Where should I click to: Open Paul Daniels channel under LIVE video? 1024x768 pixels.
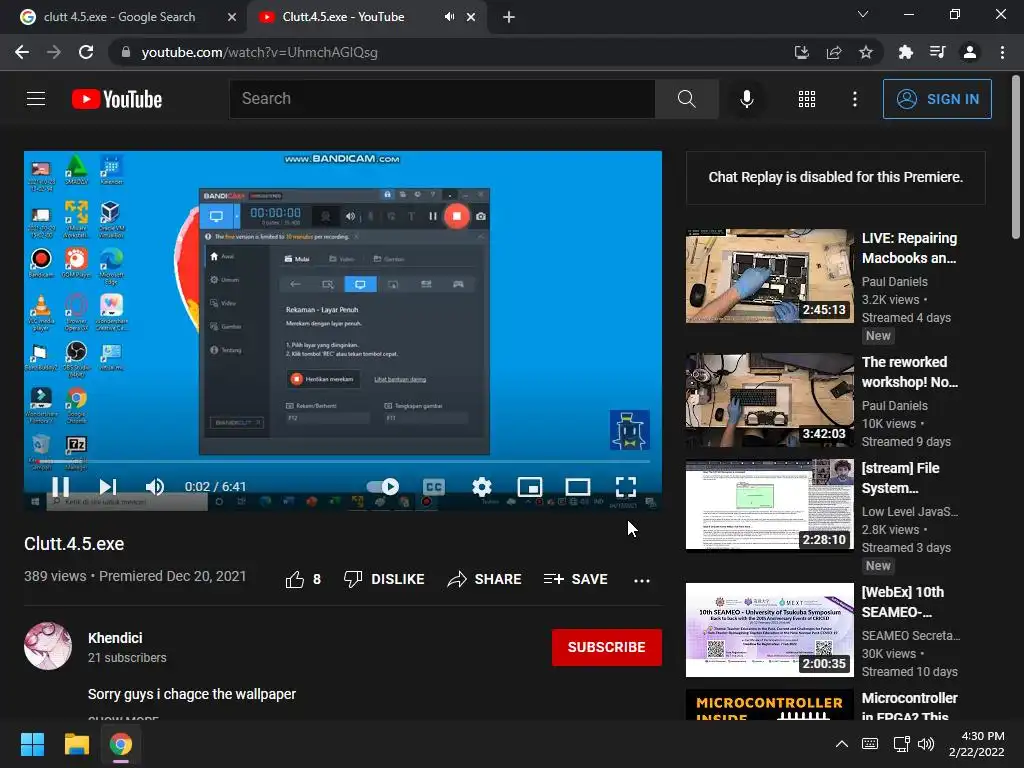[x=895, y=281]
